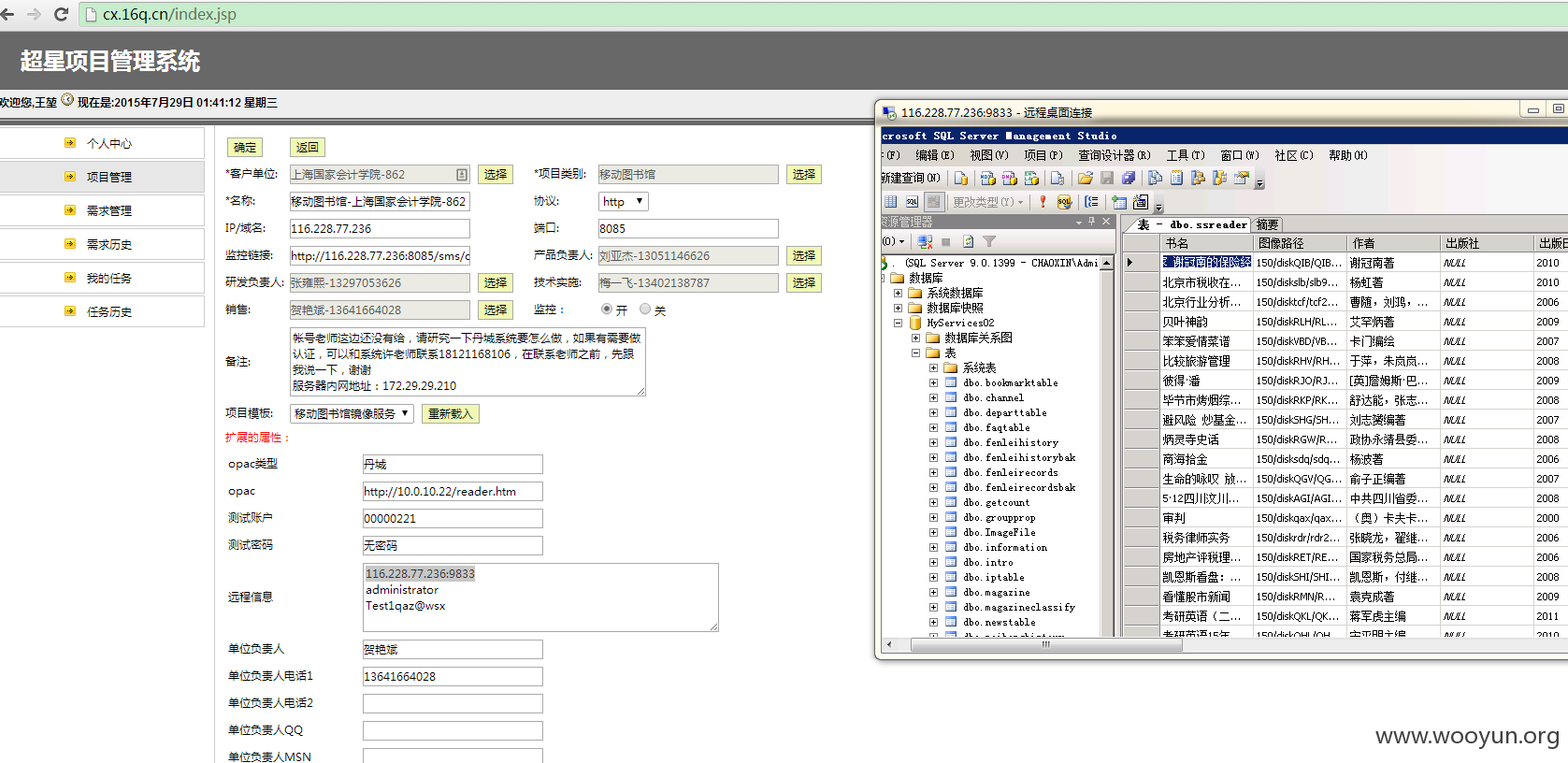Switch to the 表 - dbo.ssreader tab
Image resolution: width=1568 pixels, height=763 pixels.
pos(1191,224)
